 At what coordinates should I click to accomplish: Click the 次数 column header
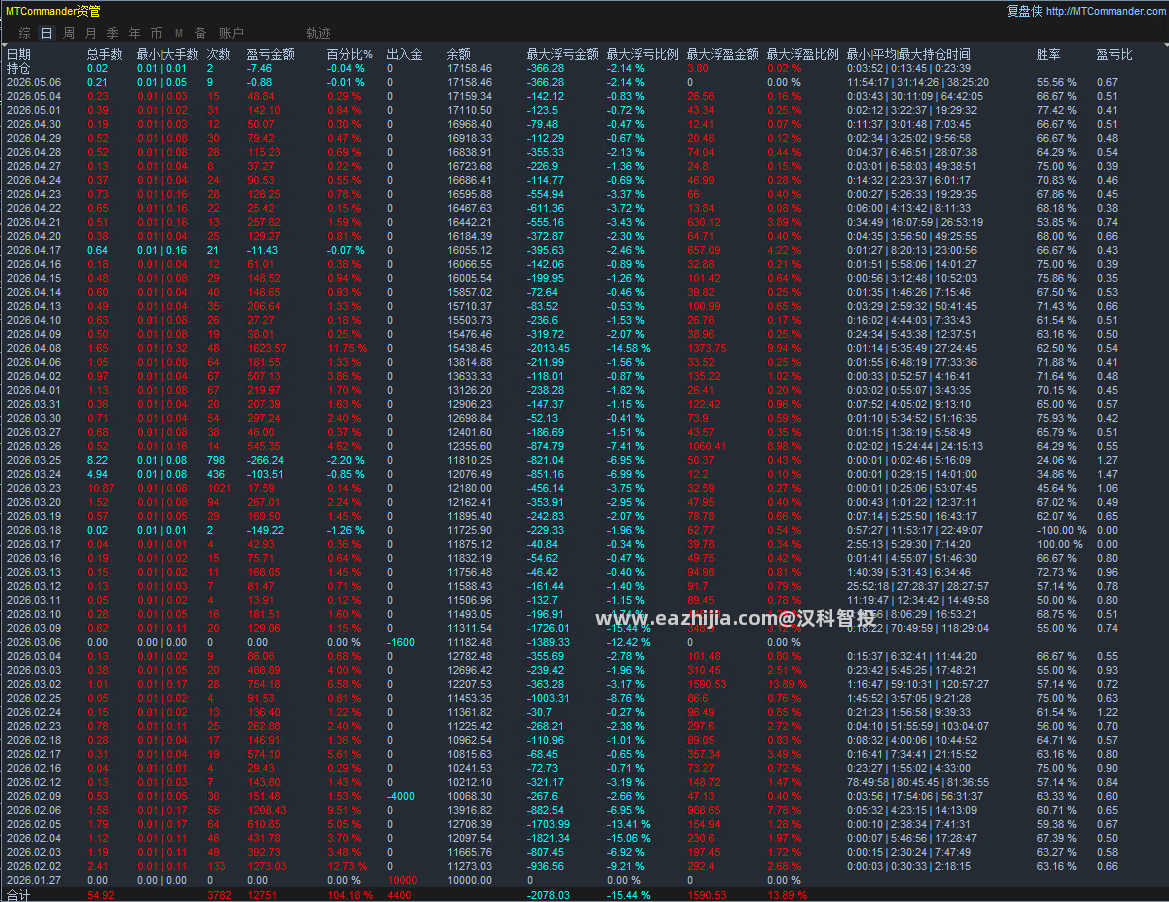pyautogui.click(x=218, y=54)
